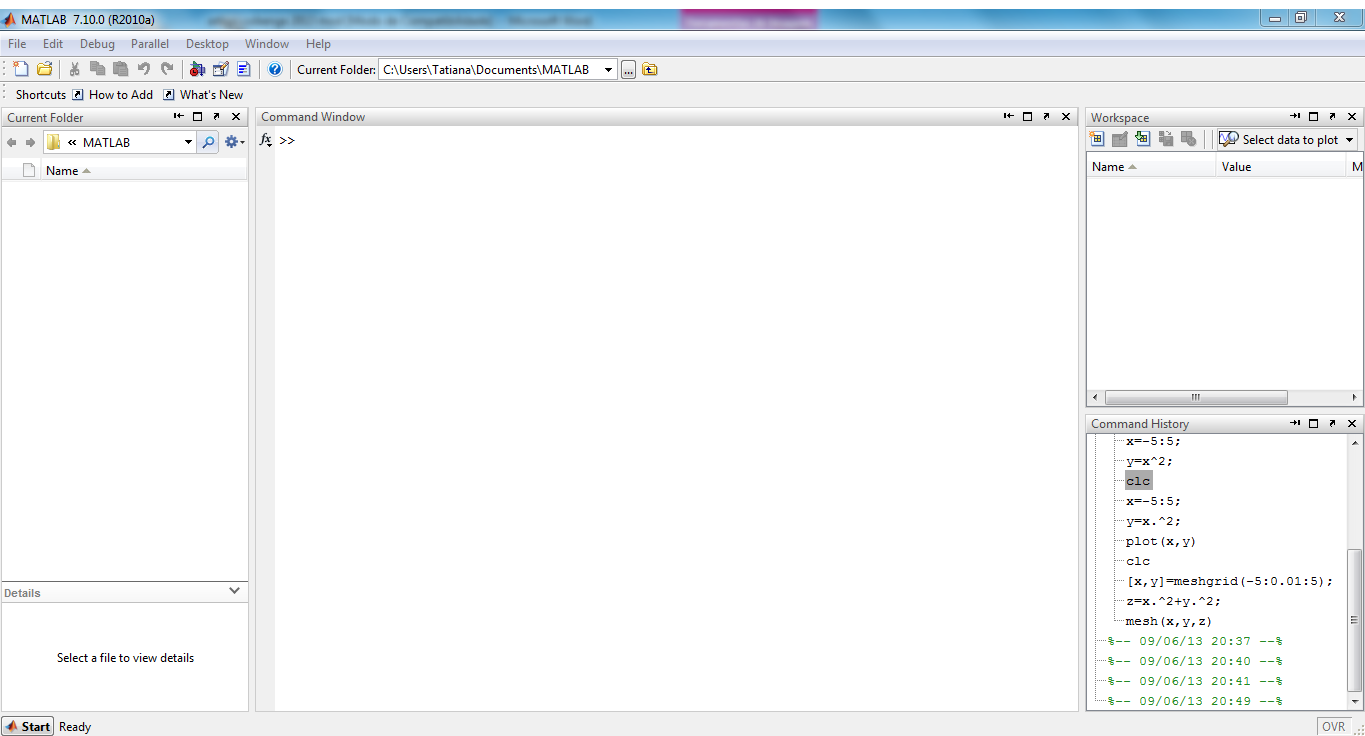This screenshot has height=736, width=1365.
Task: Browse for folder with the ellipsis button
Action: click(628, 70)
